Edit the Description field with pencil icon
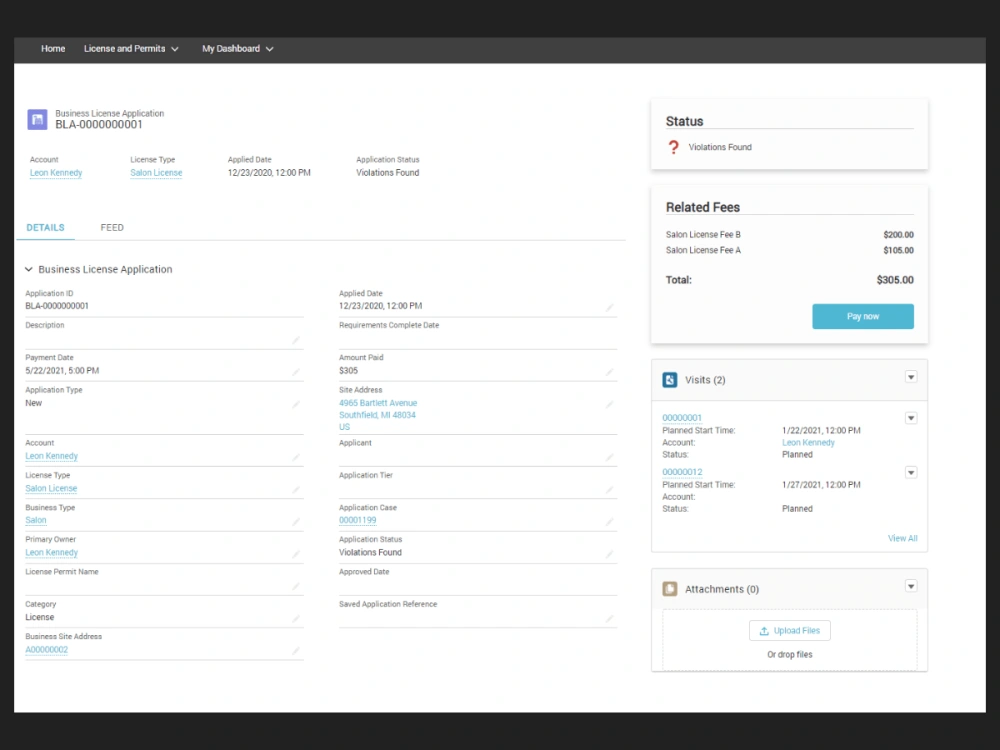The width and height of the screenshot is (1000, 750). pos(295,340)
